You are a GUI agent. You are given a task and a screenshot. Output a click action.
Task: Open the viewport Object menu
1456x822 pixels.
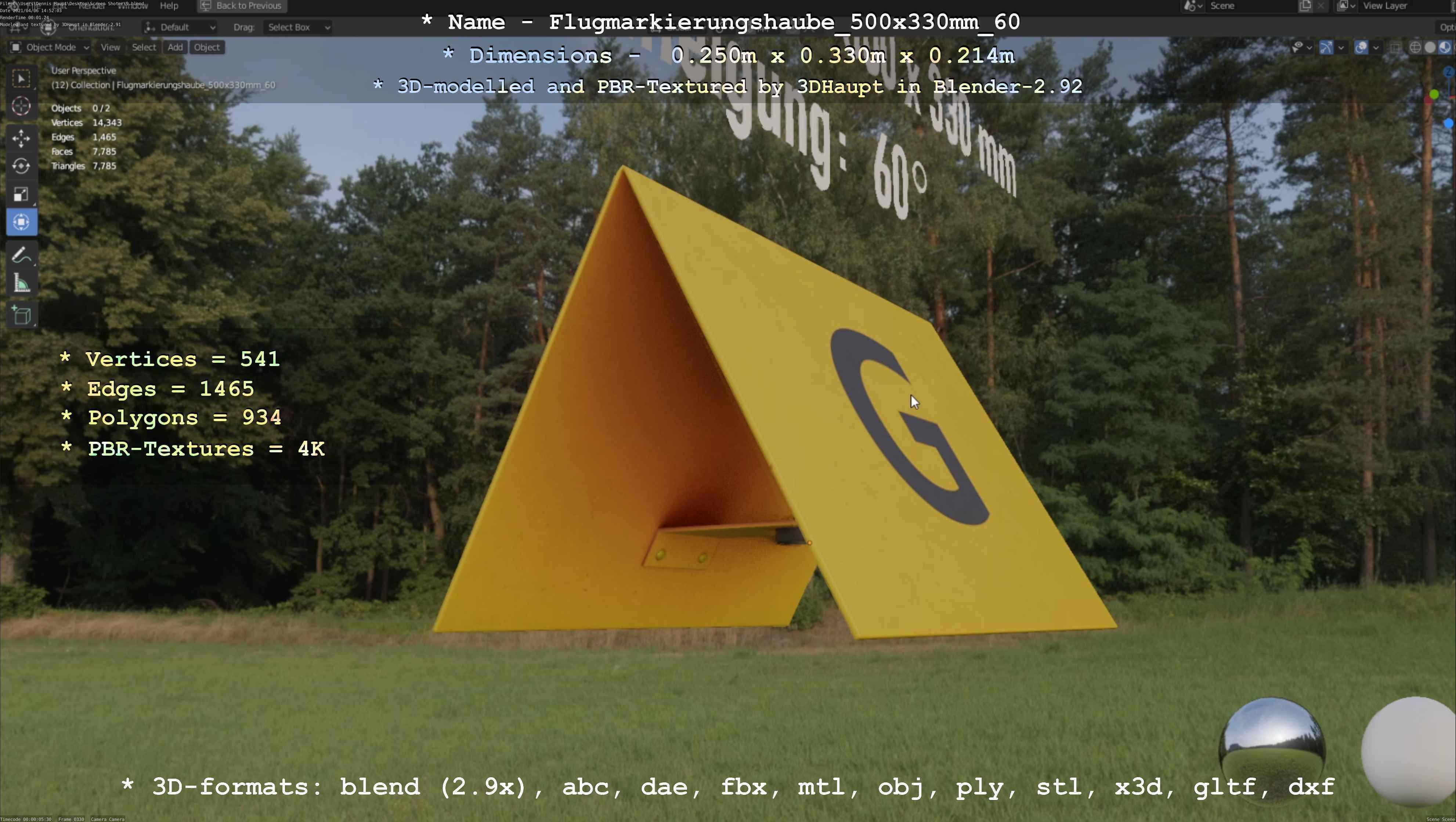tap(206, 47)
